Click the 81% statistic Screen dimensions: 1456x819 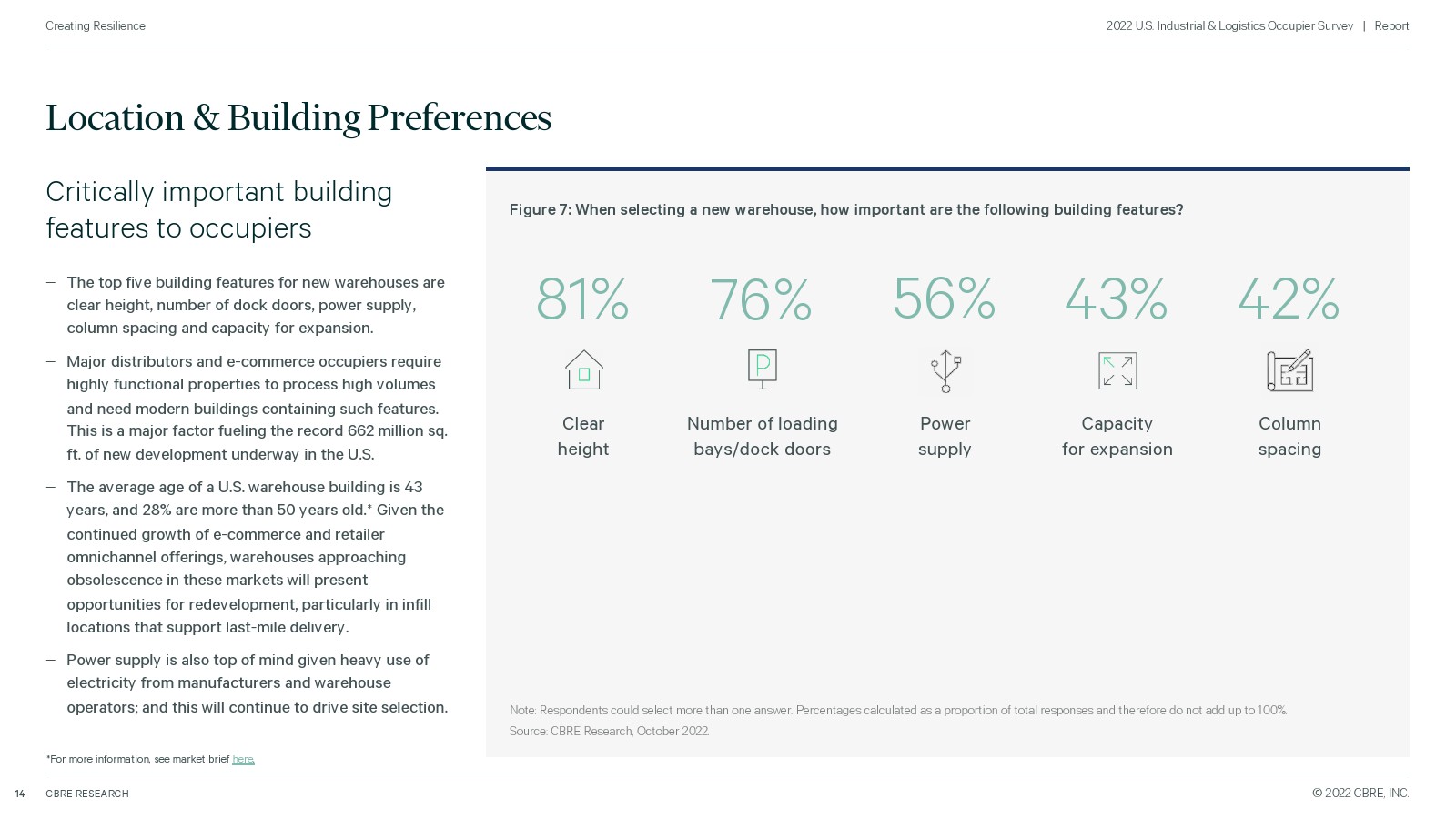click(x=582, y=298)
